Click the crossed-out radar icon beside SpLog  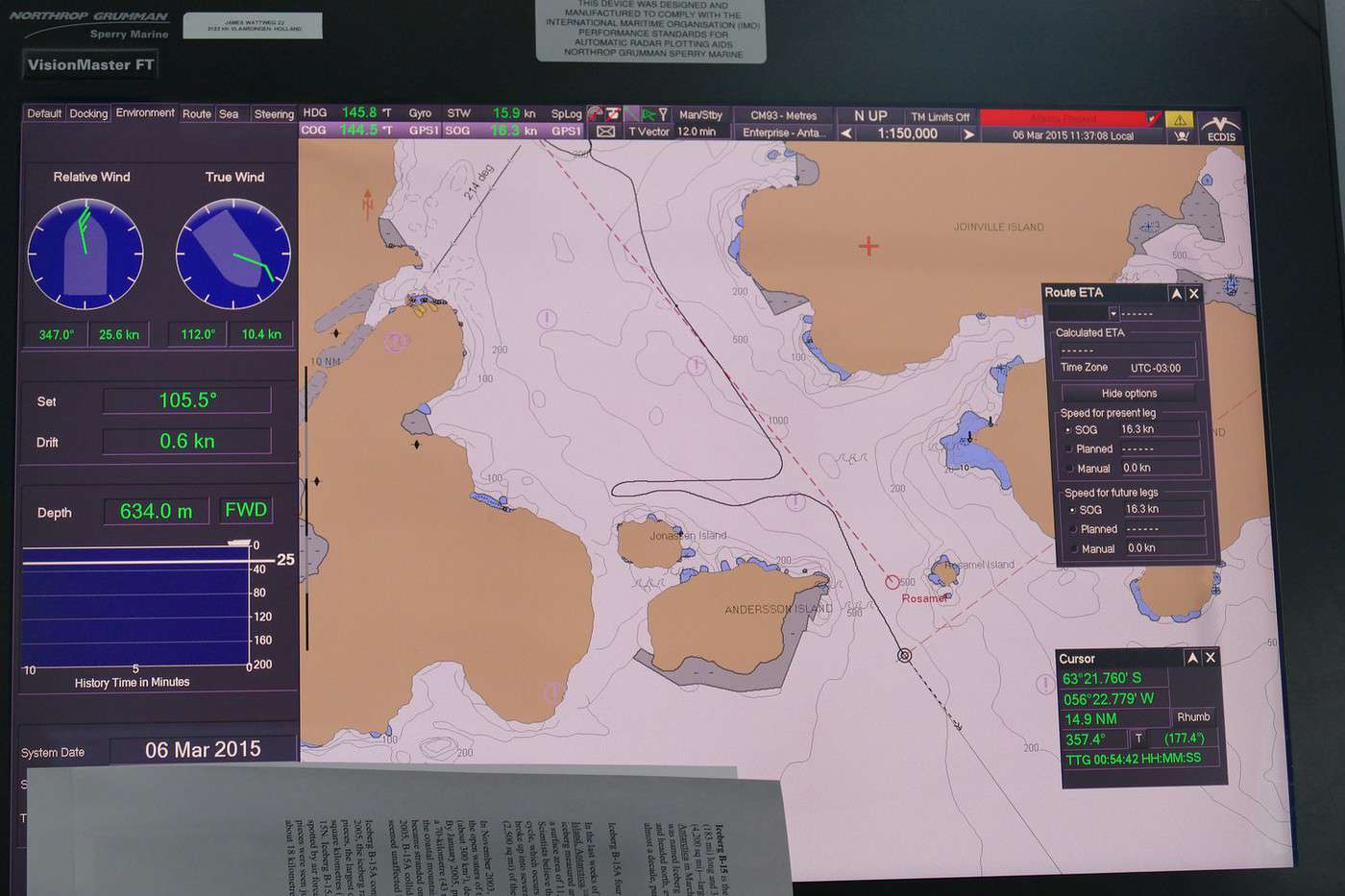coord(595,113)
